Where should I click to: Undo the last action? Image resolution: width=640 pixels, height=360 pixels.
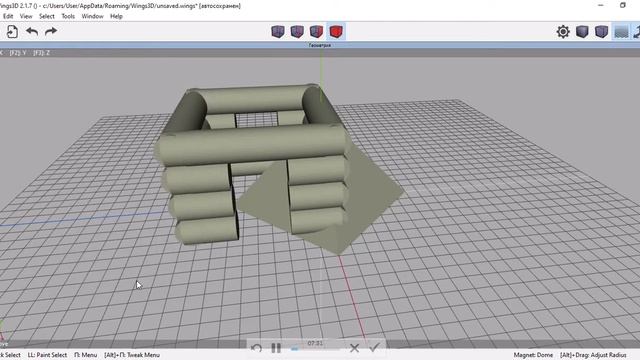[32, 31]
